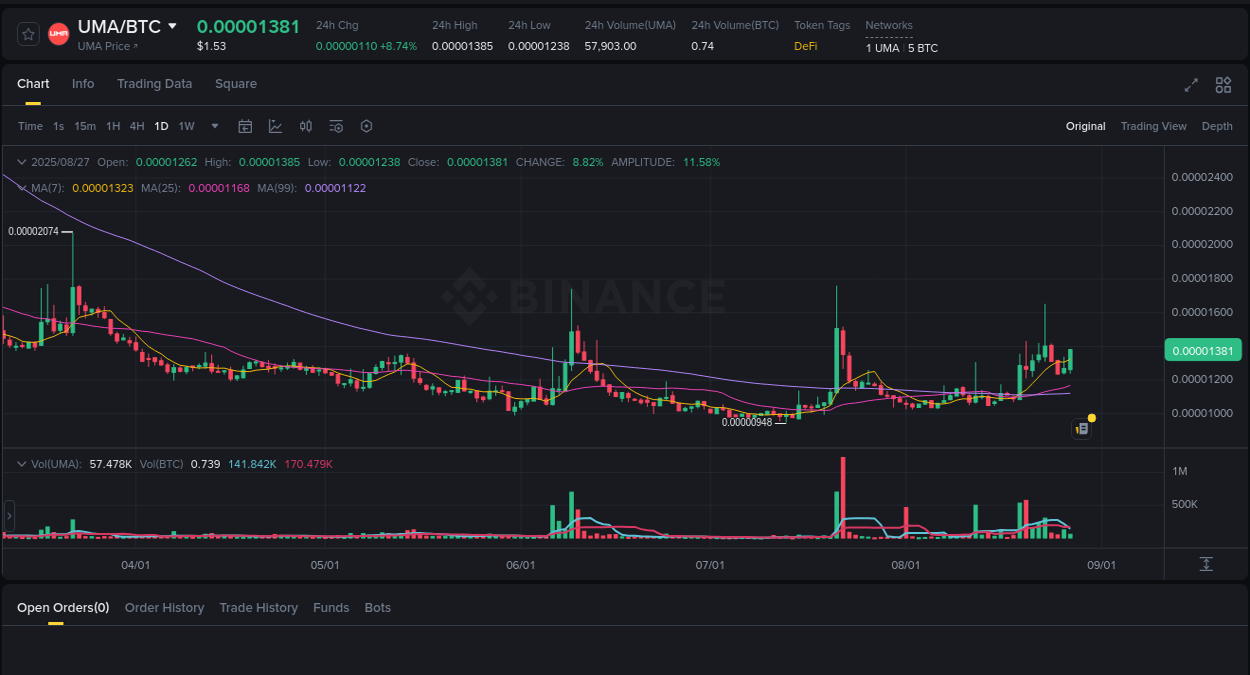Open the UMA Price link

pos(108,46)
